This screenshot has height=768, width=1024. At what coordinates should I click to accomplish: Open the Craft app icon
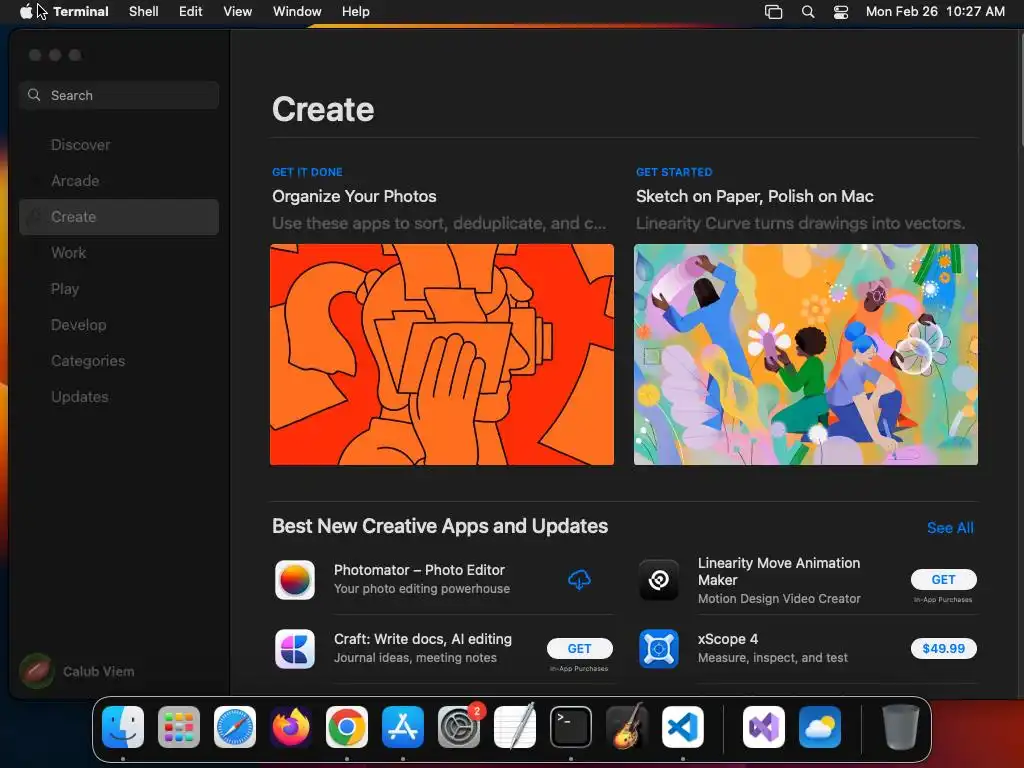point(295,648)
